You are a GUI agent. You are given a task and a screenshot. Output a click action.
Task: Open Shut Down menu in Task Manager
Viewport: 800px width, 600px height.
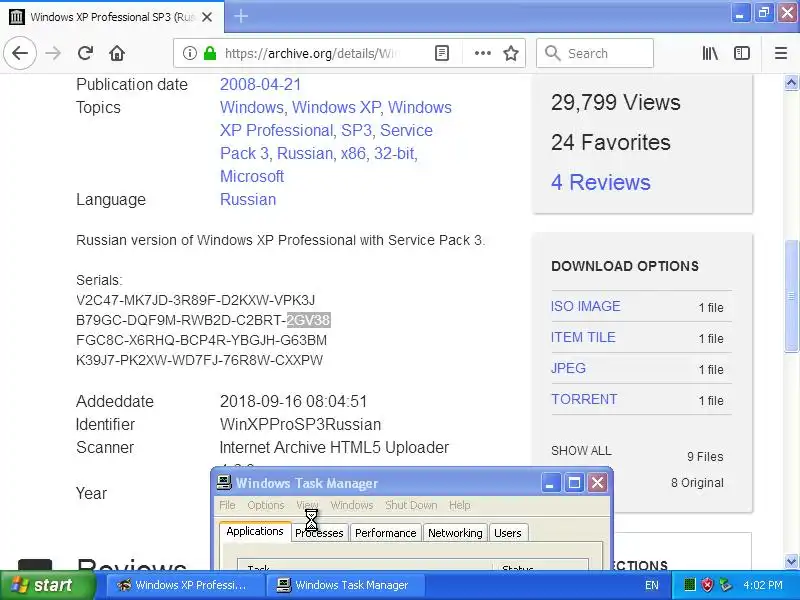click(411, 505)
